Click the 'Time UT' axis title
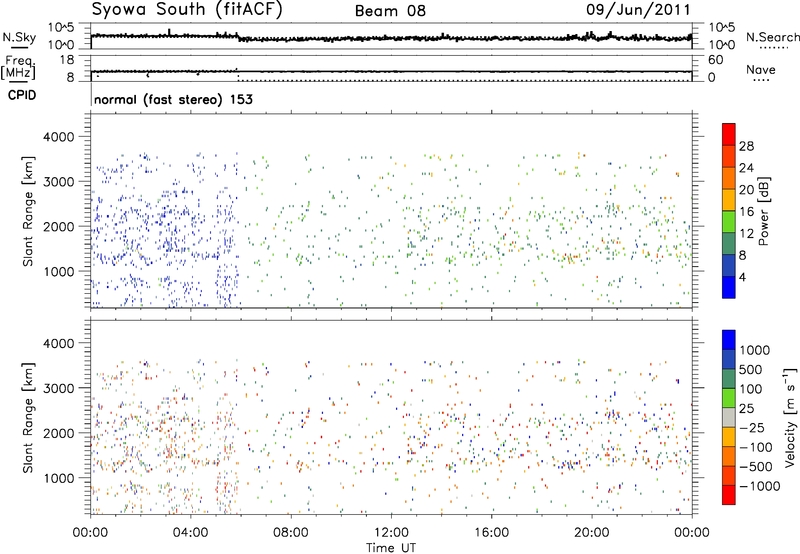This screenshot has height=554, width=800. [391, 548]
